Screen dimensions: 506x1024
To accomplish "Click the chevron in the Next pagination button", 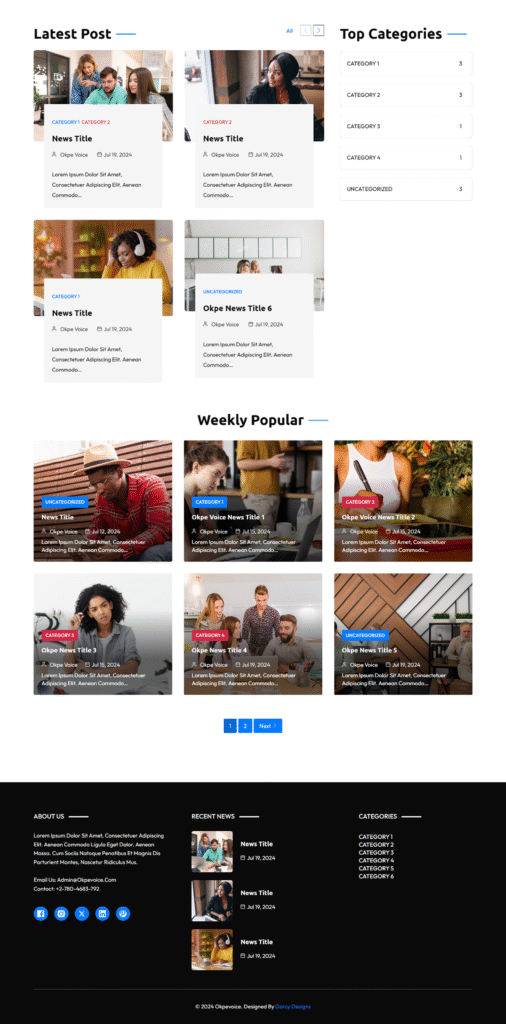I will [276, 726].
